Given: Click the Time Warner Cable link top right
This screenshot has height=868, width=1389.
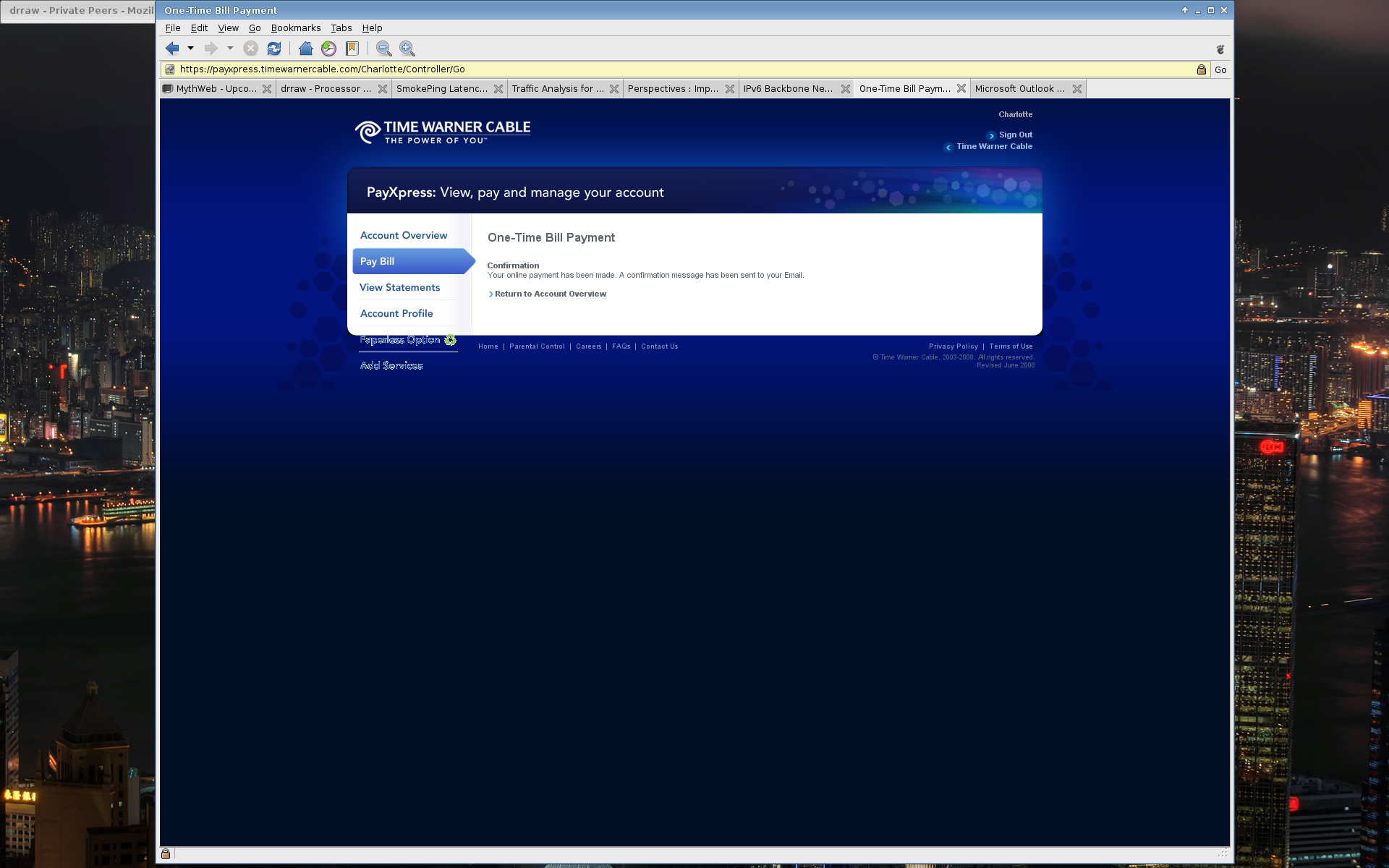Looking at the screenshot, I should (994, 146).
